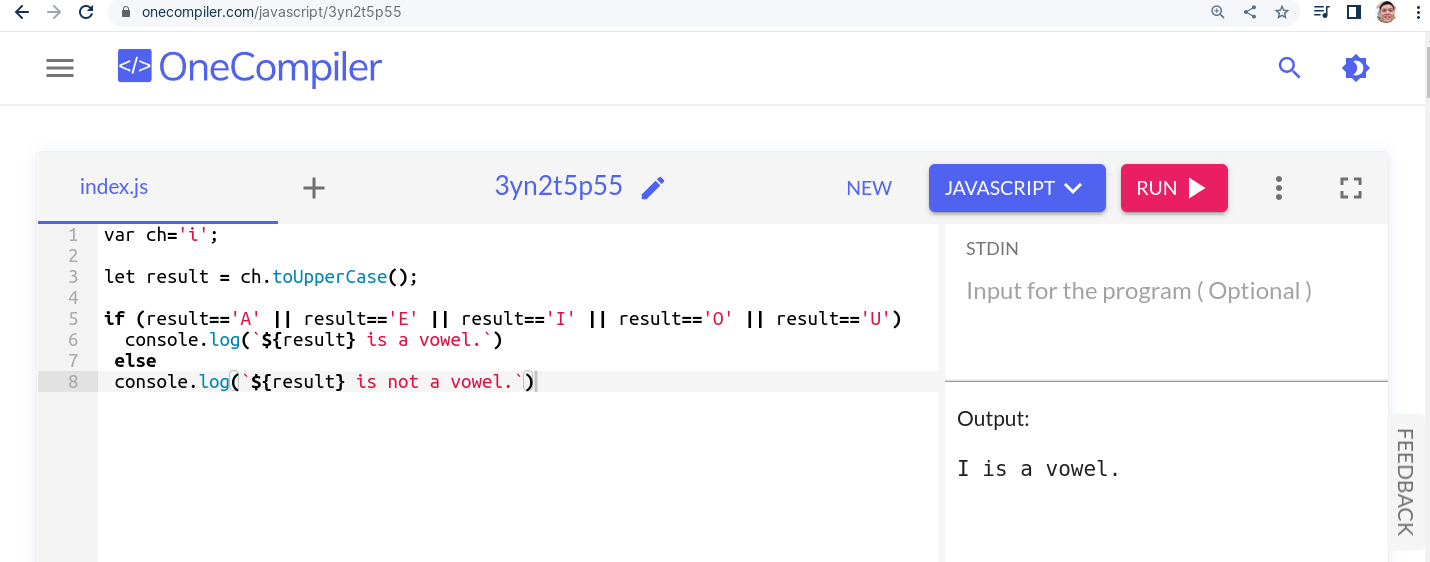Click output text 'I is a vowel.'
Viewport: 1430px width, 562px height.
tap(1038, 468)
